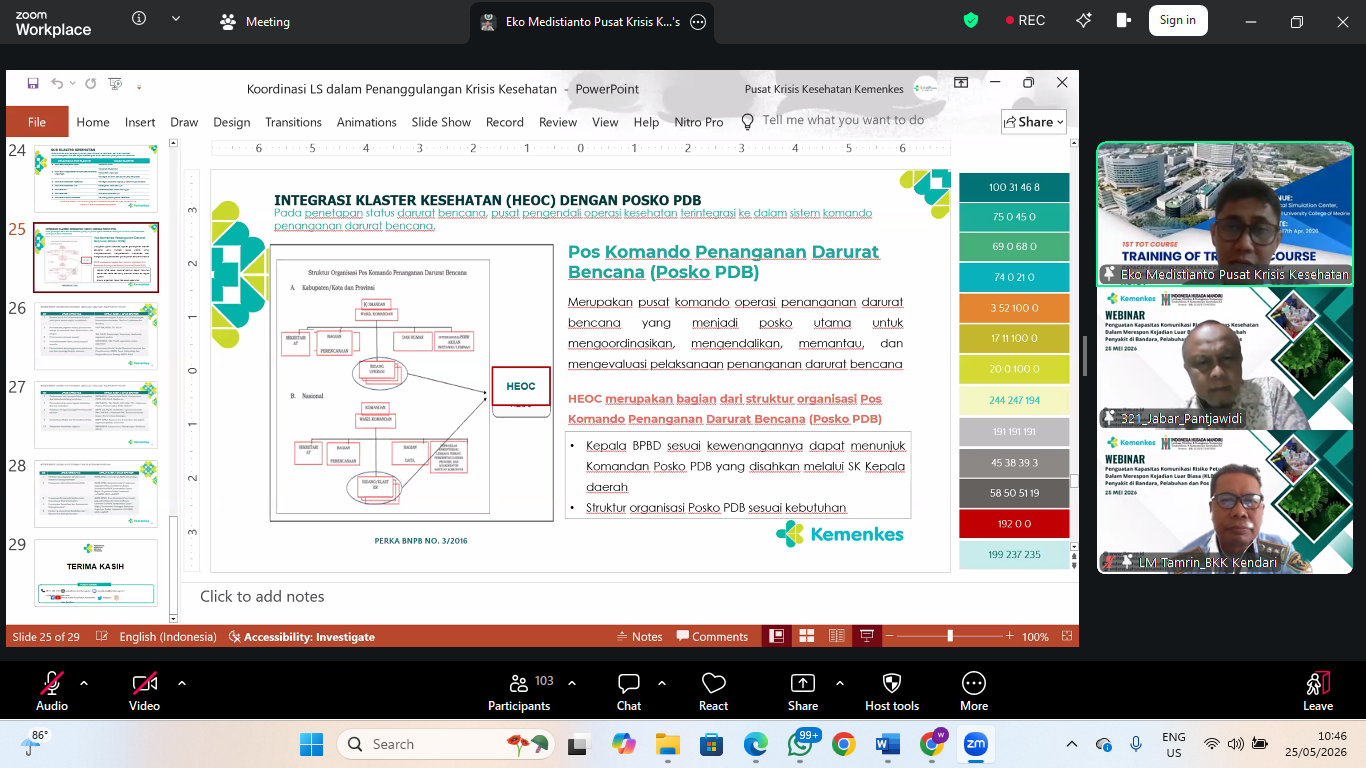Screen dimensions: 1366x768
Task: Start the Video camera
Action: [x=144, y=692]
